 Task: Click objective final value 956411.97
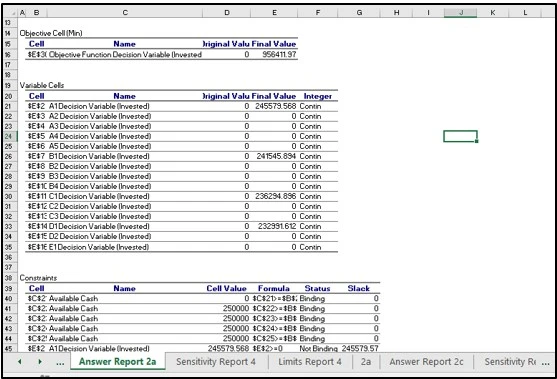[x=279, y=55]
